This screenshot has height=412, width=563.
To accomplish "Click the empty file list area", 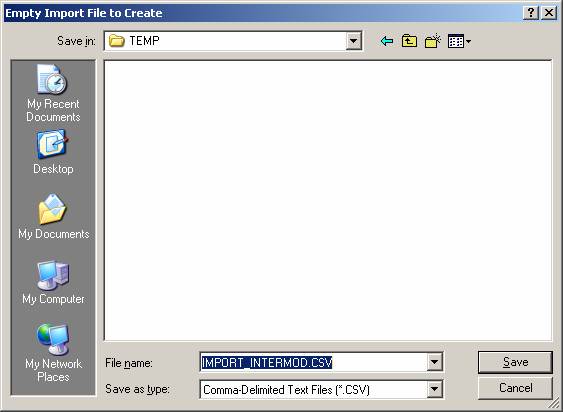I will [328, 200].
